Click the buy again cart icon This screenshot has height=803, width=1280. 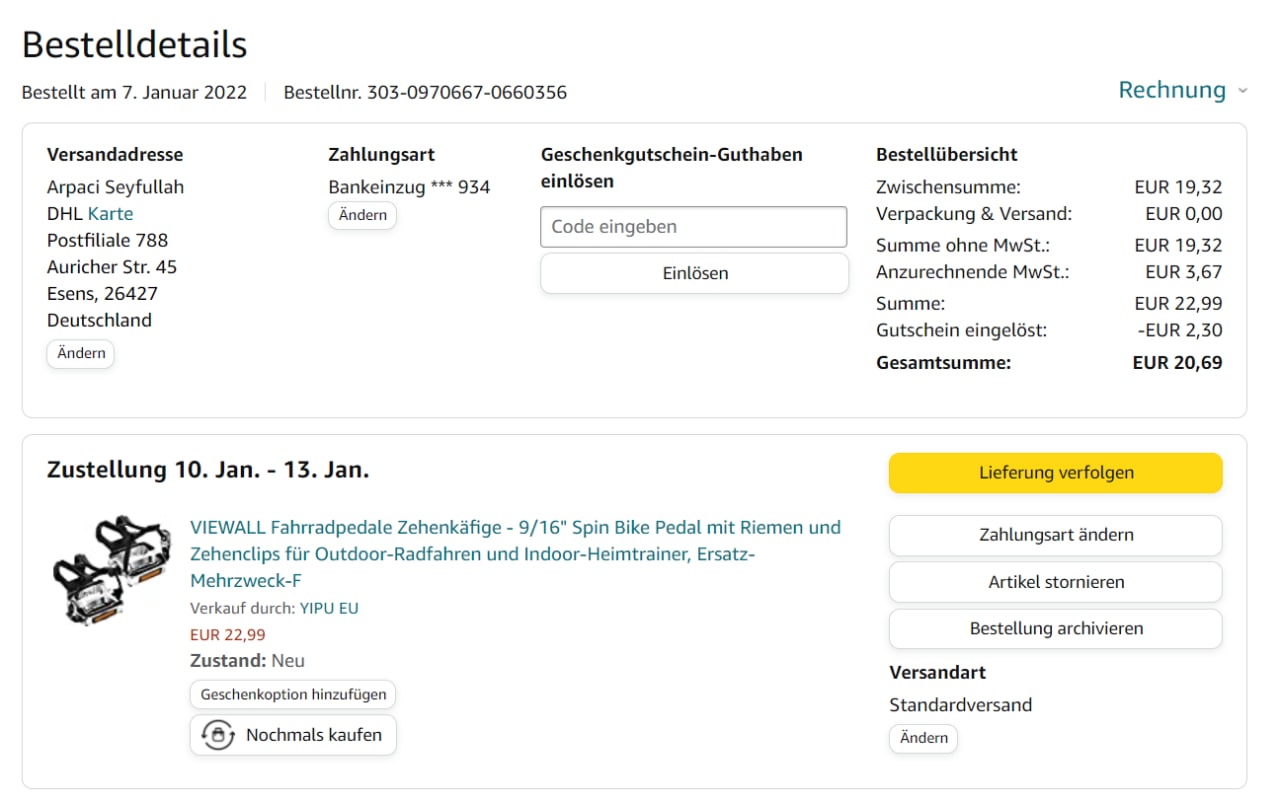pyautogui.click(x=218, y=735)
